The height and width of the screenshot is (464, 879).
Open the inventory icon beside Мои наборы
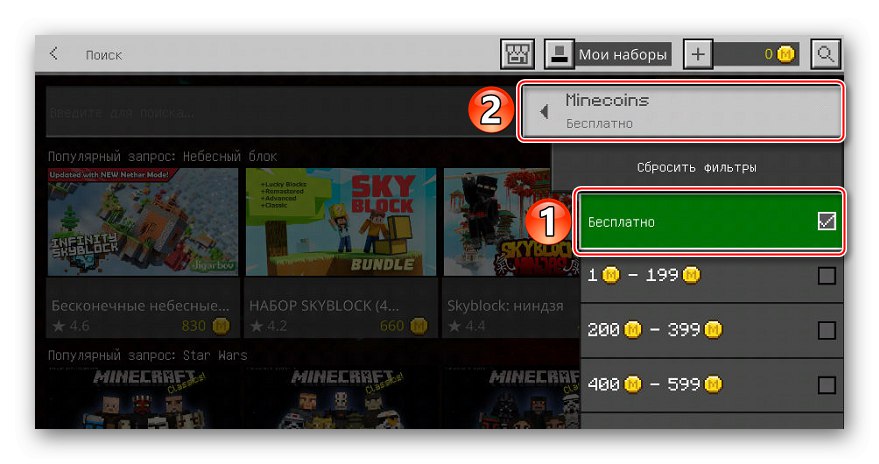pyautogui.click(x=559, y=54)
